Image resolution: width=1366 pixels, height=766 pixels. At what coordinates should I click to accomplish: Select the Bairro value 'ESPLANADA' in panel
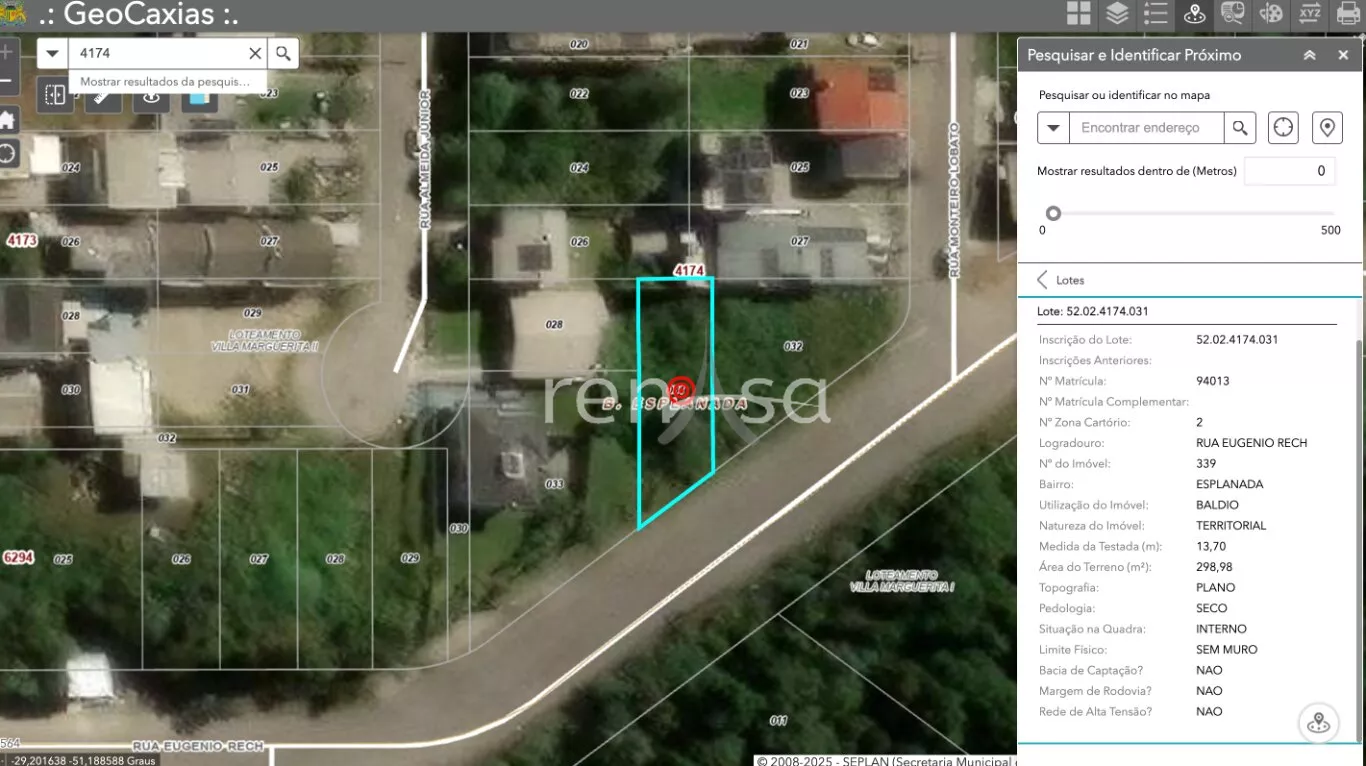[x=1230, y=484]
